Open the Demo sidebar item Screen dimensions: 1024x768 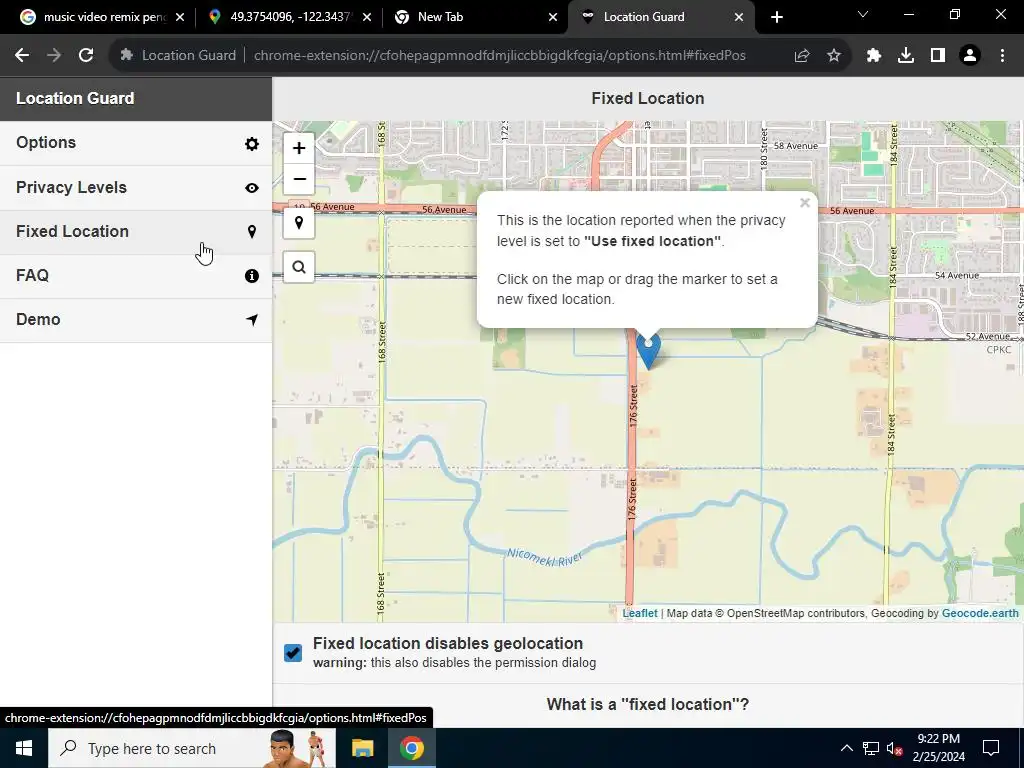[x=136, y=320]
